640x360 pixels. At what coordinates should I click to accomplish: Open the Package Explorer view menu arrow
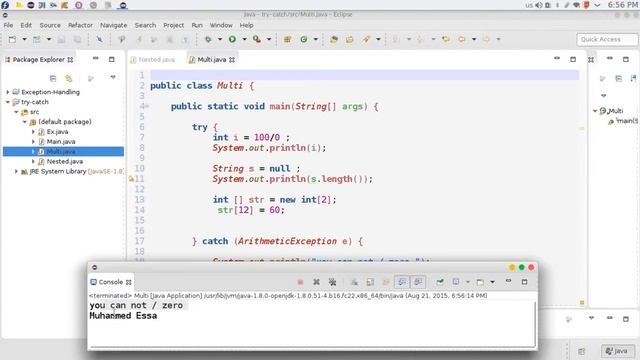click(x=113, y=77)
